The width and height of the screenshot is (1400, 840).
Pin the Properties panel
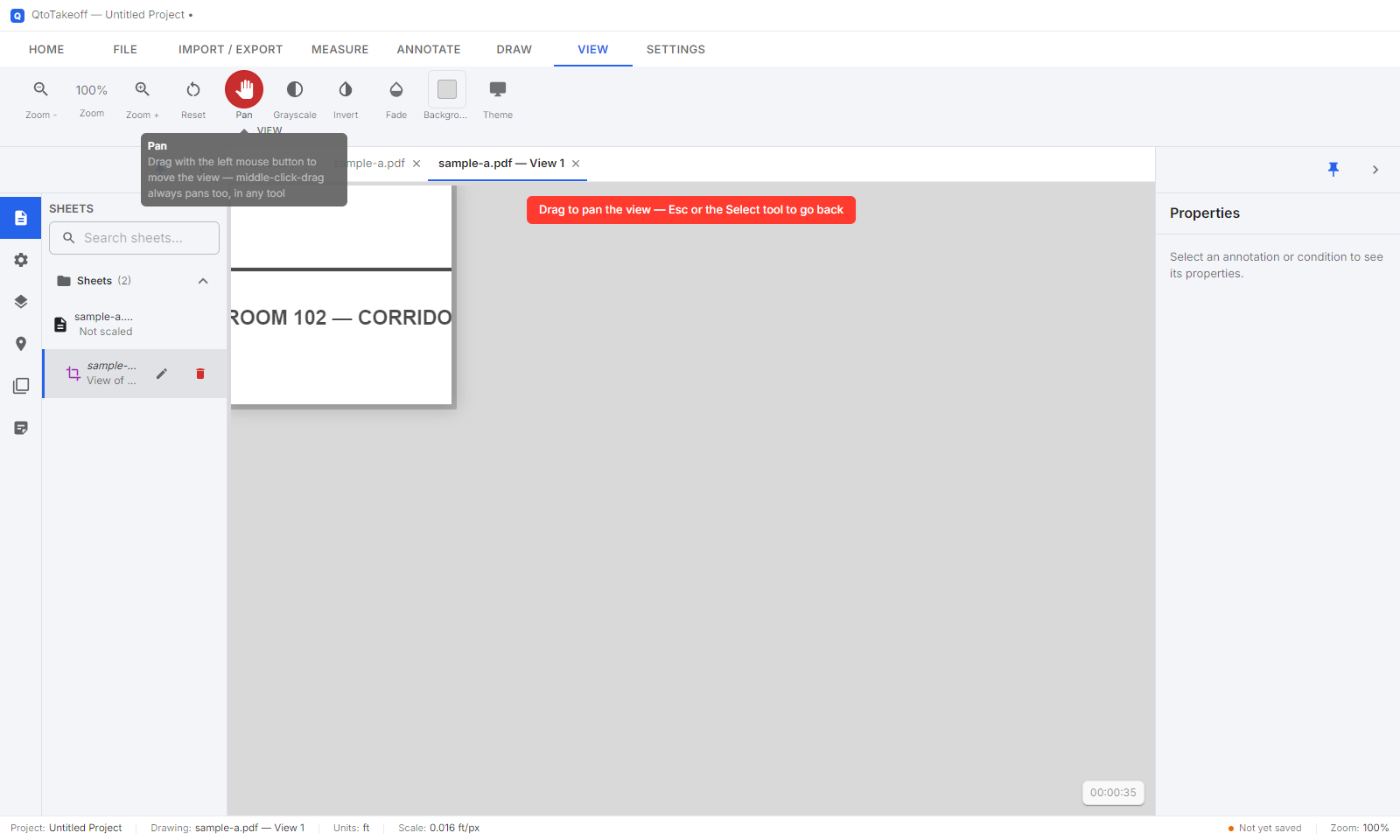[1333, 170]
